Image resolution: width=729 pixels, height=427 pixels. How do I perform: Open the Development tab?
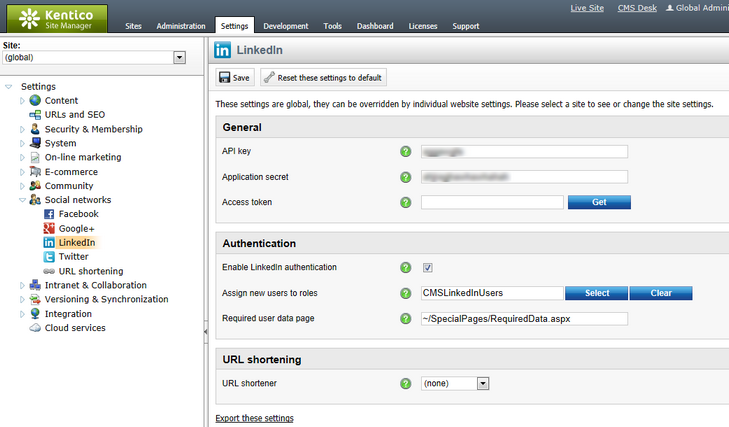point(285,26)
